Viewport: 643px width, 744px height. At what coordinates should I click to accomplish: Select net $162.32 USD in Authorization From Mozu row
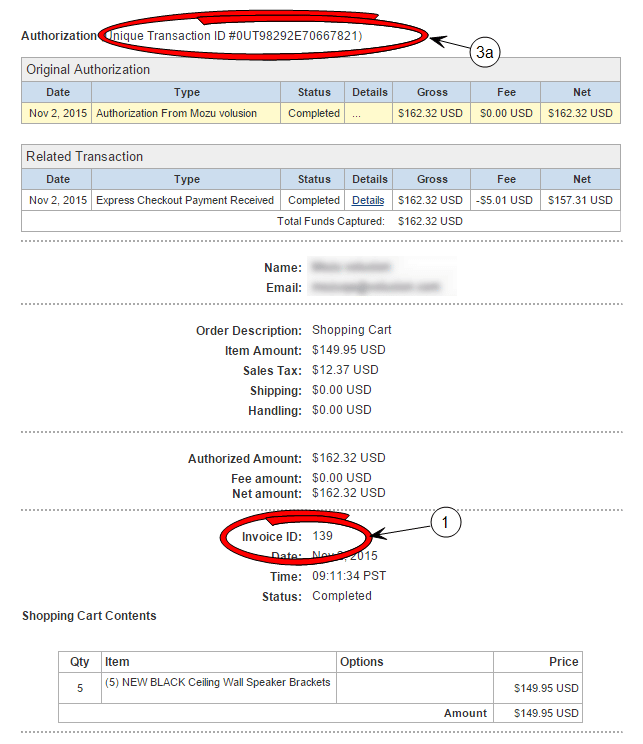pos(580,113)
